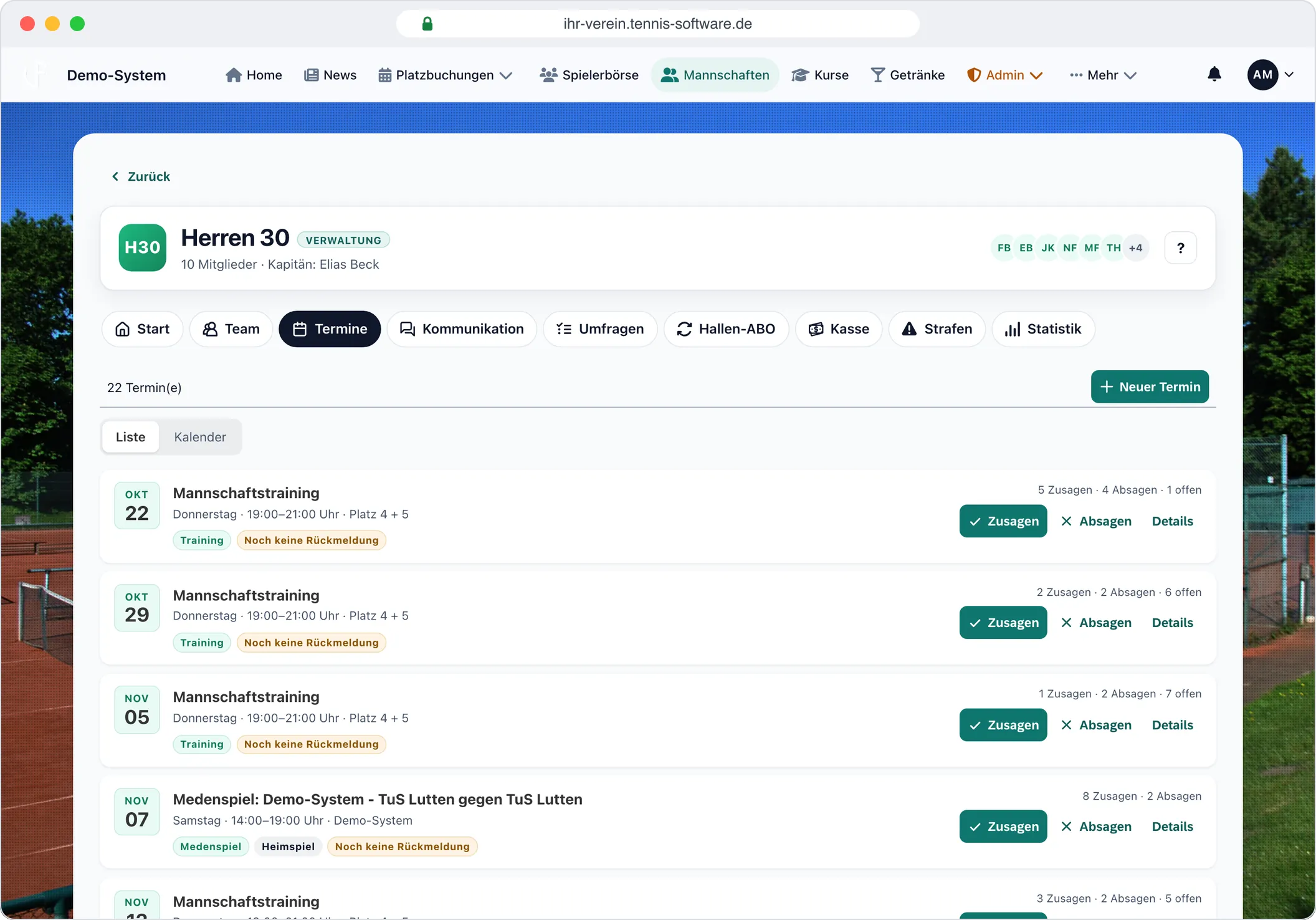
Task: Click the Zurück back link
Action: coord(141,176)
